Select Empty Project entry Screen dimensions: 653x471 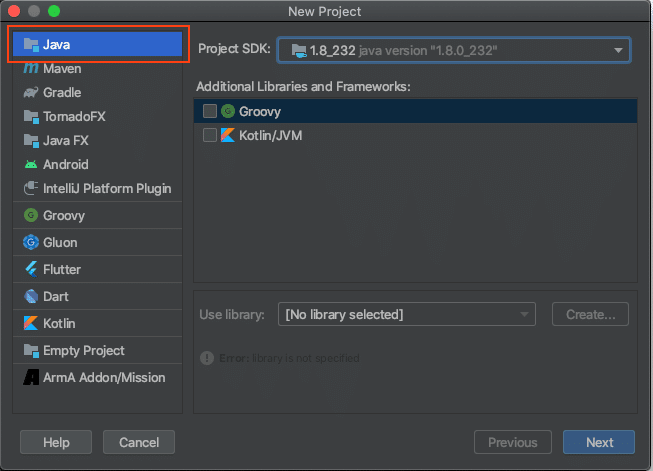tap(97, 350)
